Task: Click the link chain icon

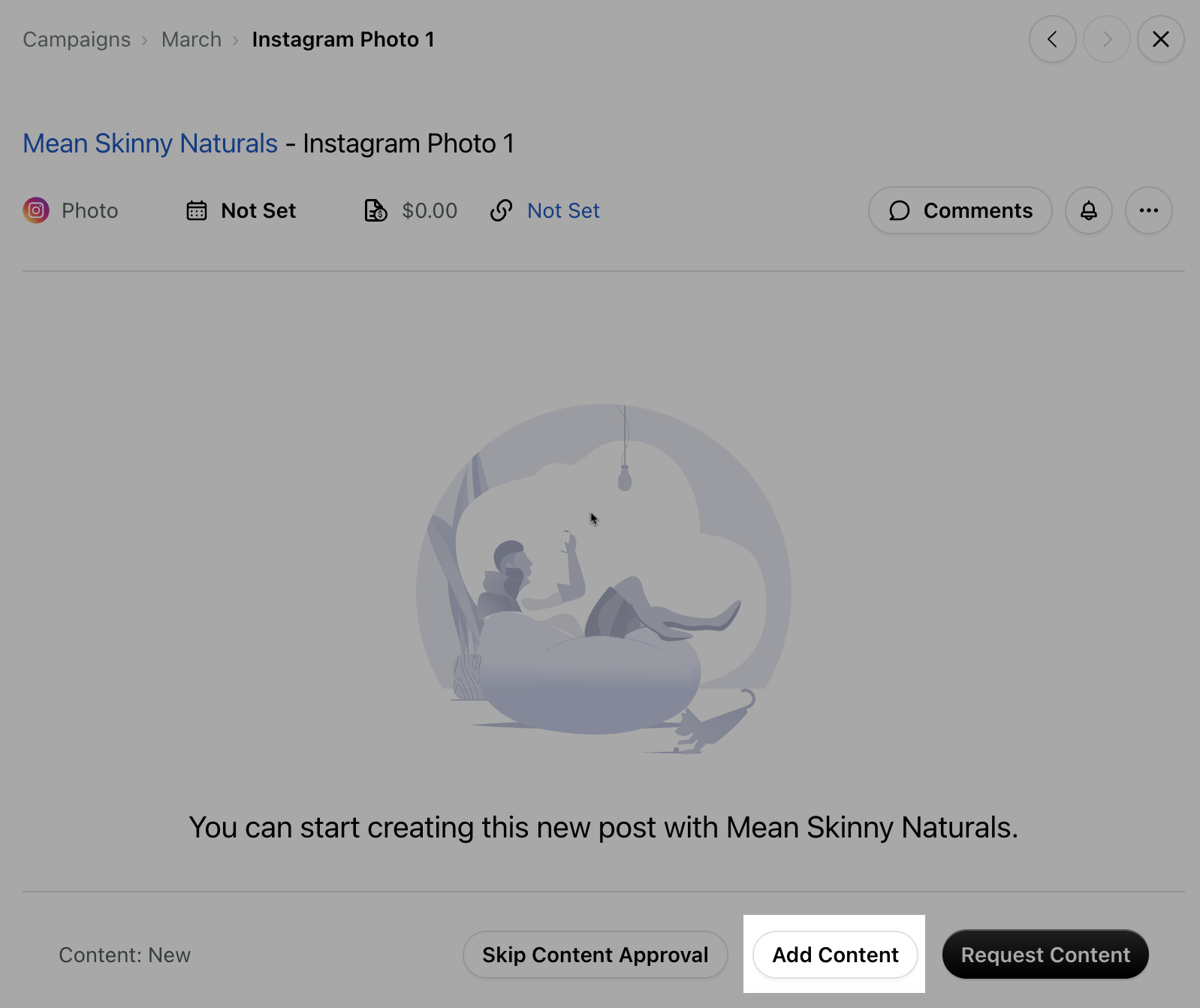Action: pyautogui.click(x=501, y=210)
